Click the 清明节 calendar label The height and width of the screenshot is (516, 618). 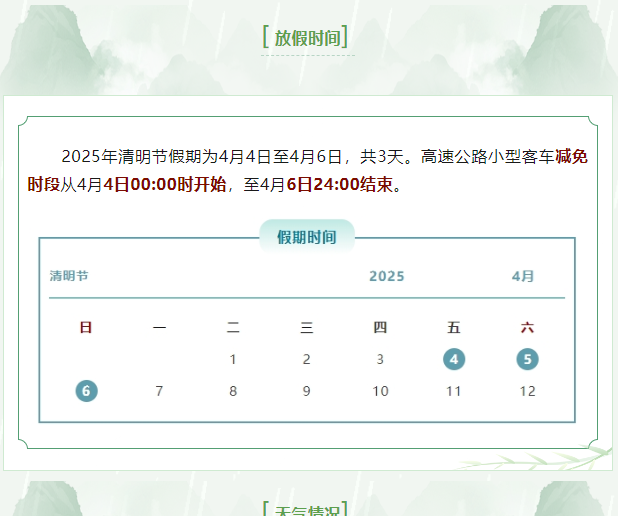[69, 276]
